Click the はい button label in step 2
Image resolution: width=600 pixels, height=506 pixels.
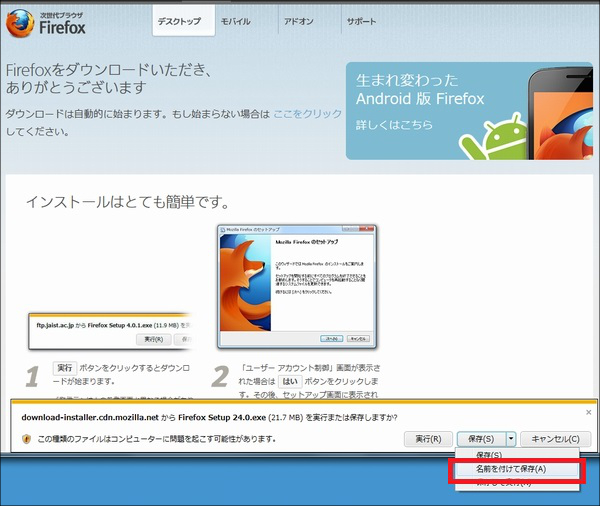point(290,381)
